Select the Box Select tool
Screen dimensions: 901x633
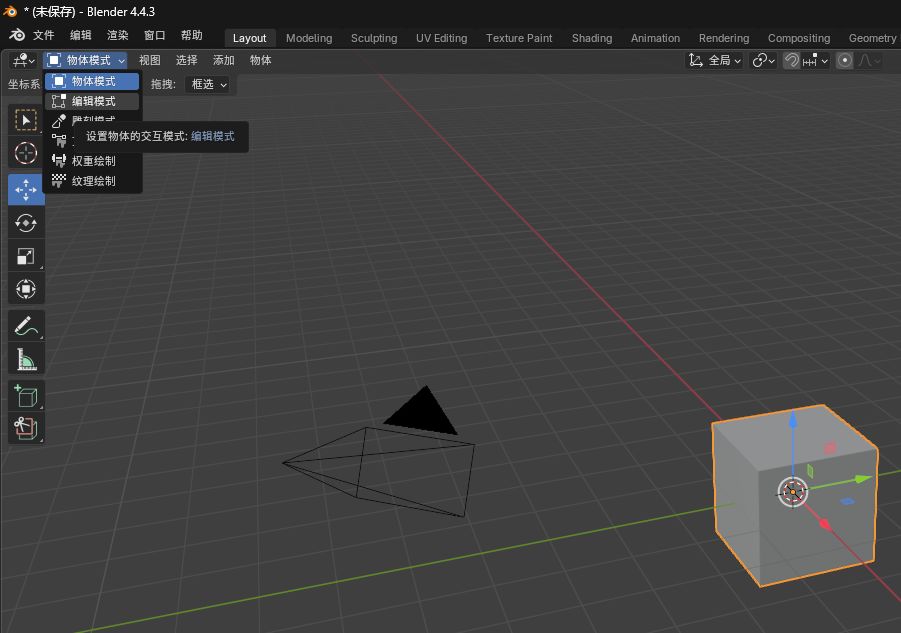pos(26,120)
